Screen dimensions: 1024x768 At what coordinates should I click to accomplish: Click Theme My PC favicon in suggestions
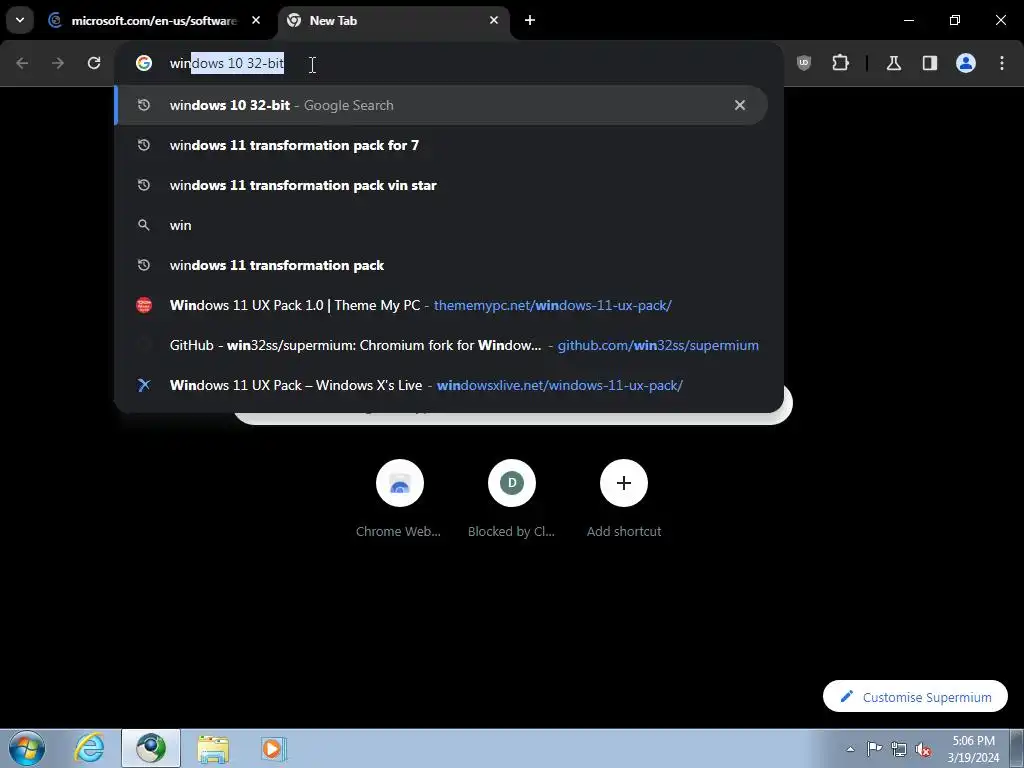tap(144, 305)
